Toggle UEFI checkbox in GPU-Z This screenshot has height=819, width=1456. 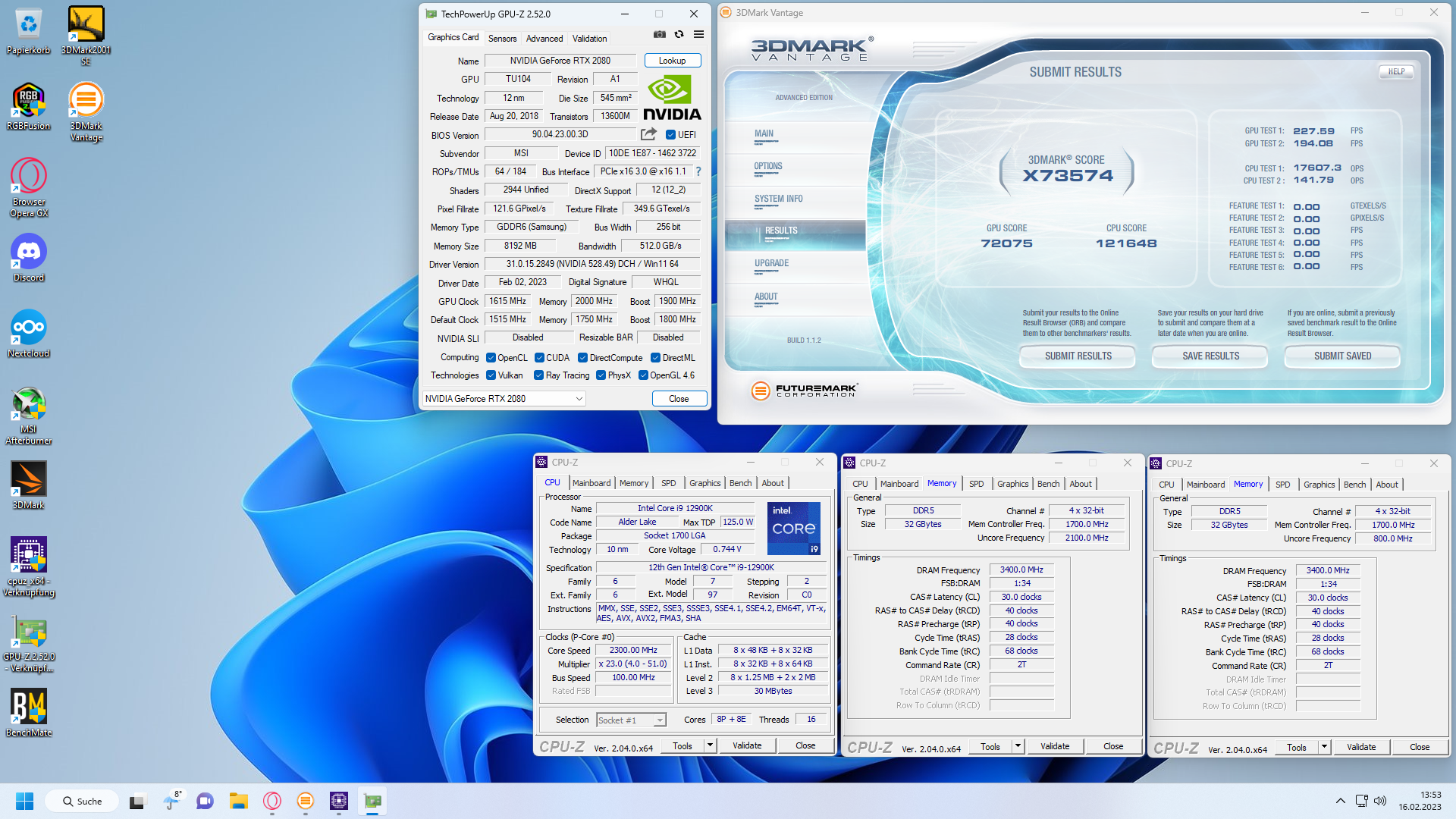670,135
